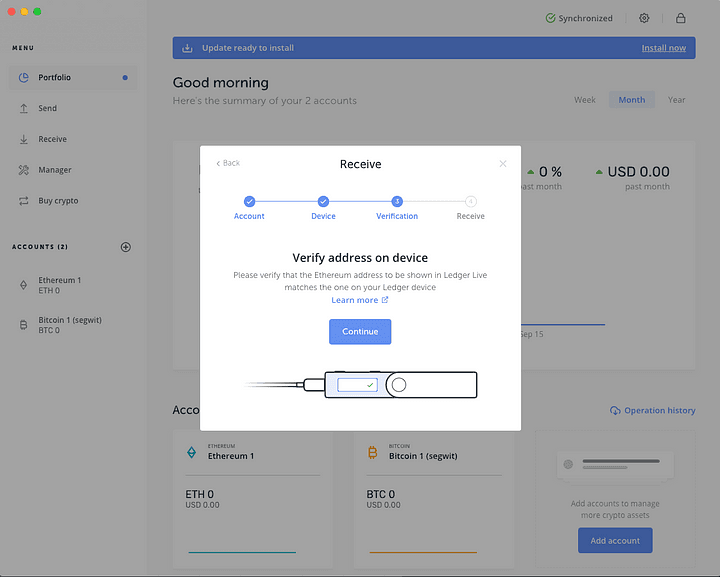Click the Continue button in Receive dialog

click(x=360, y=331)
